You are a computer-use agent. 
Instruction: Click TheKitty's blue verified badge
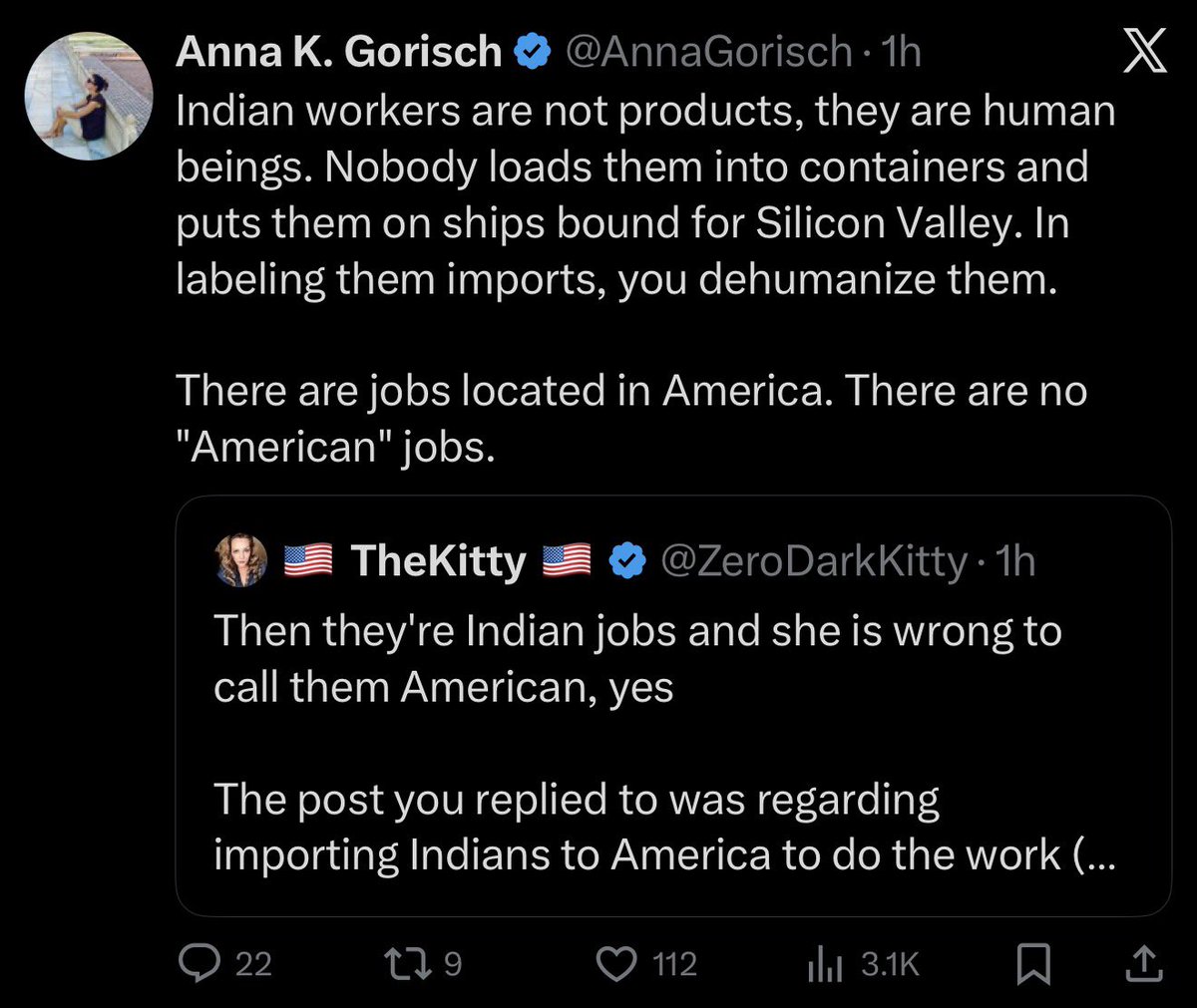[625, 562]
